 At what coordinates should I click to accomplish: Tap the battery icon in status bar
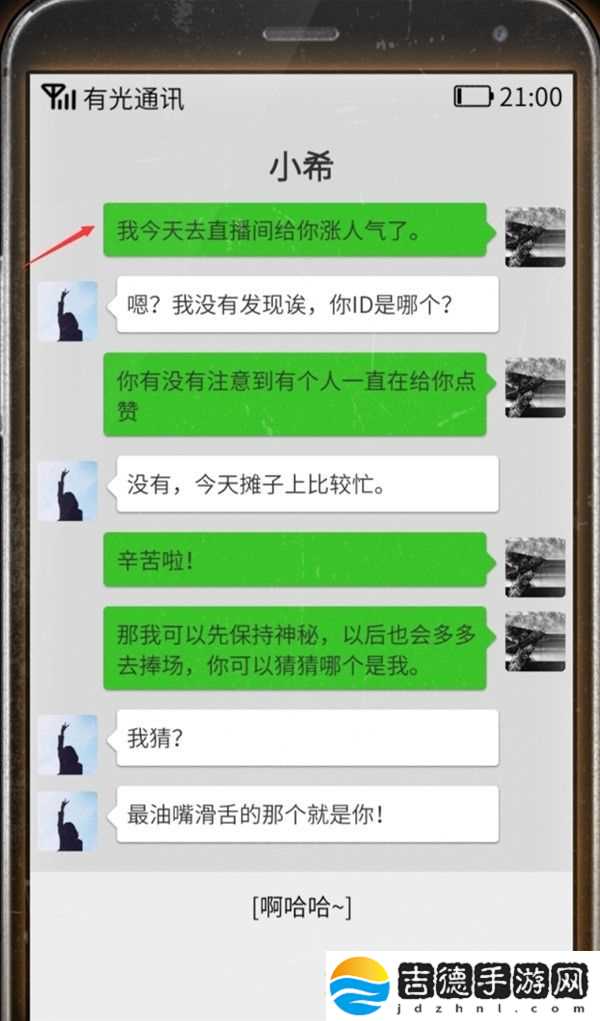pyautogui.click(x=474, y=96)
